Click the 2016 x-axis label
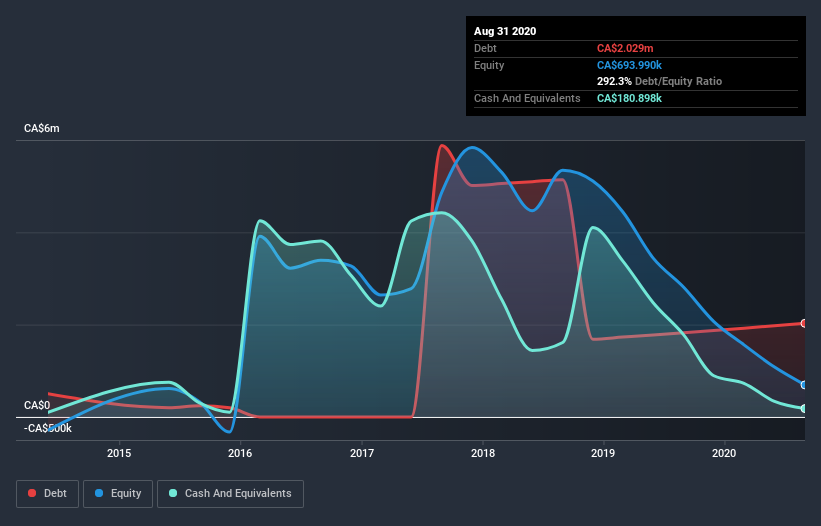The image size is (821, 526). coord(240,453)
